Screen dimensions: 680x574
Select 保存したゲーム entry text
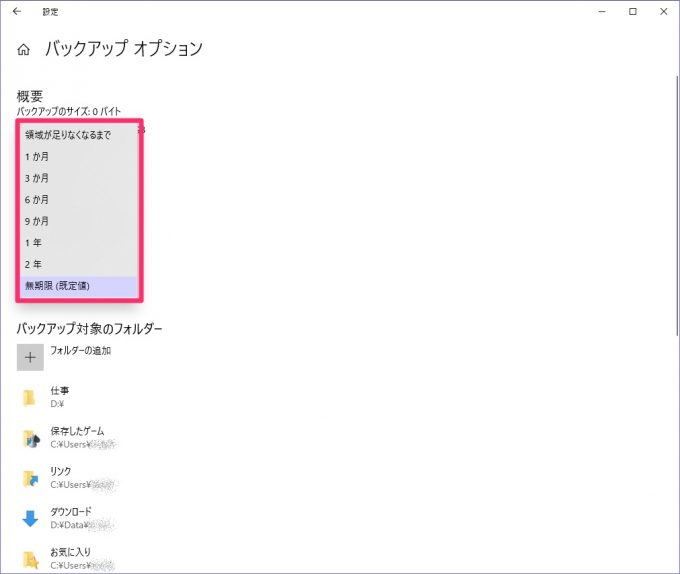click(x=77, y=431)
